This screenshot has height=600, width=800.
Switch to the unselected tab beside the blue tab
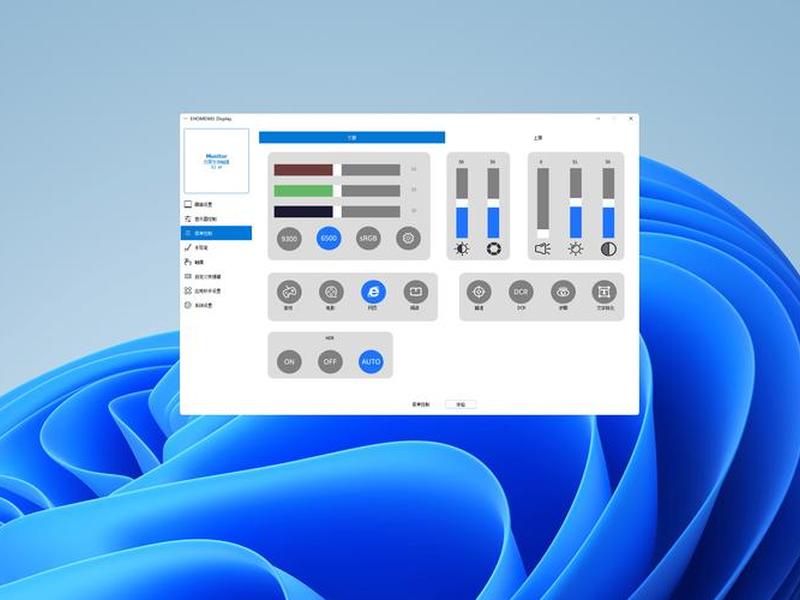[x=538, y=138]
